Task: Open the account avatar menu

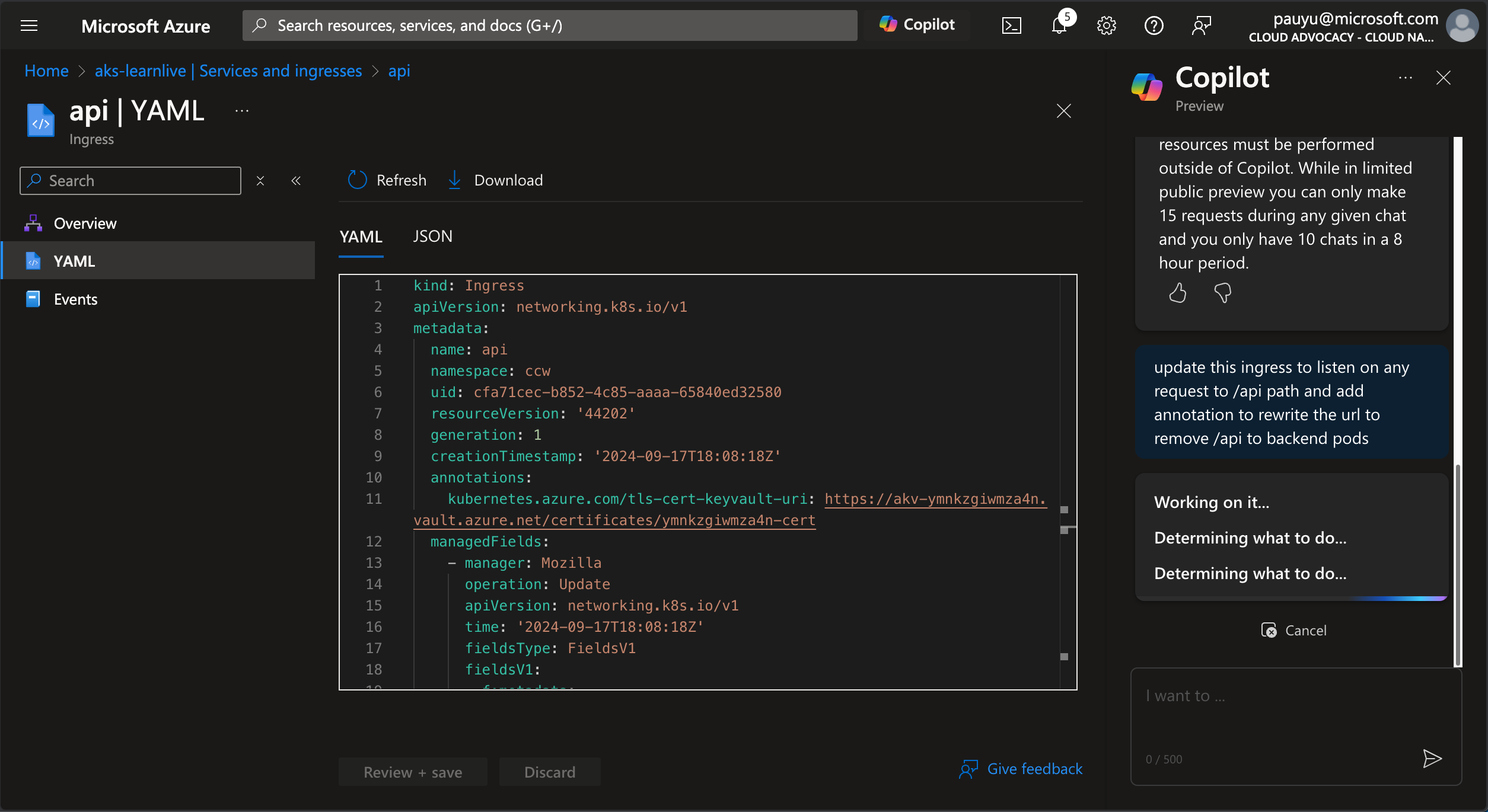Action: [1462, 25]
